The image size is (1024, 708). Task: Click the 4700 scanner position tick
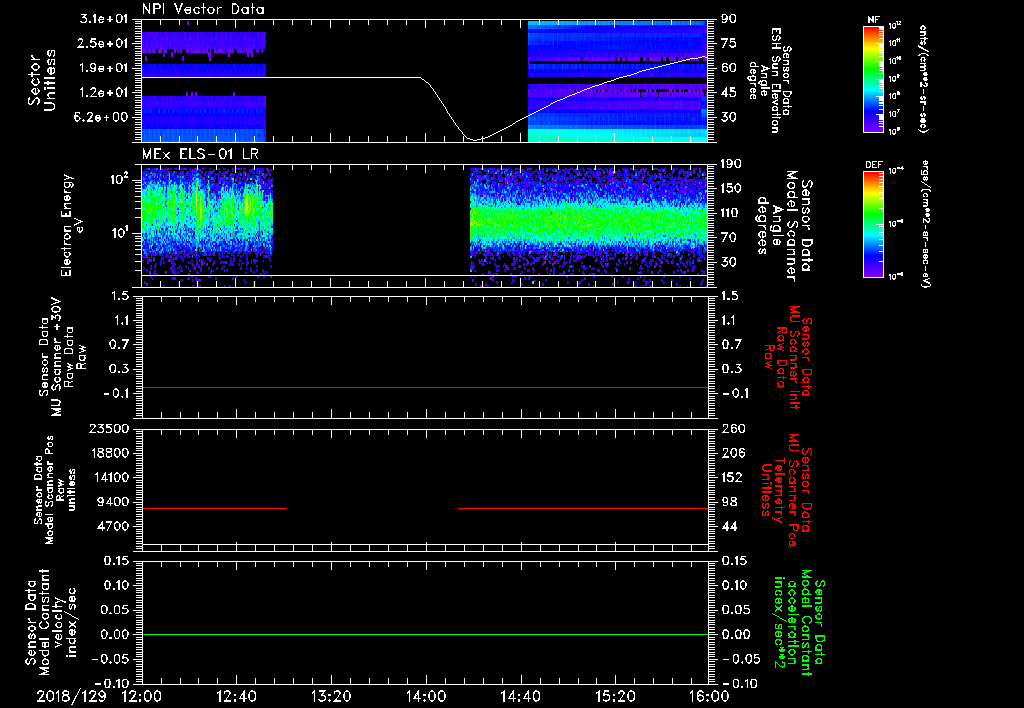tap(112, 526)
